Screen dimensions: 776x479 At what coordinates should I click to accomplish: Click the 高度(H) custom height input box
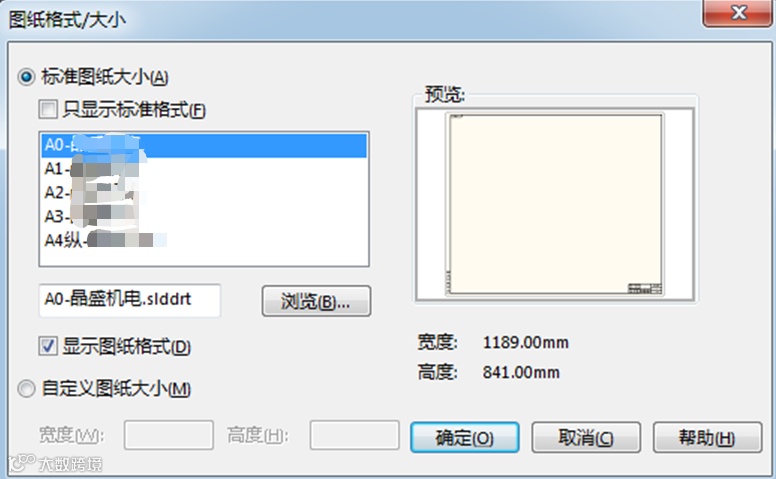354,435
